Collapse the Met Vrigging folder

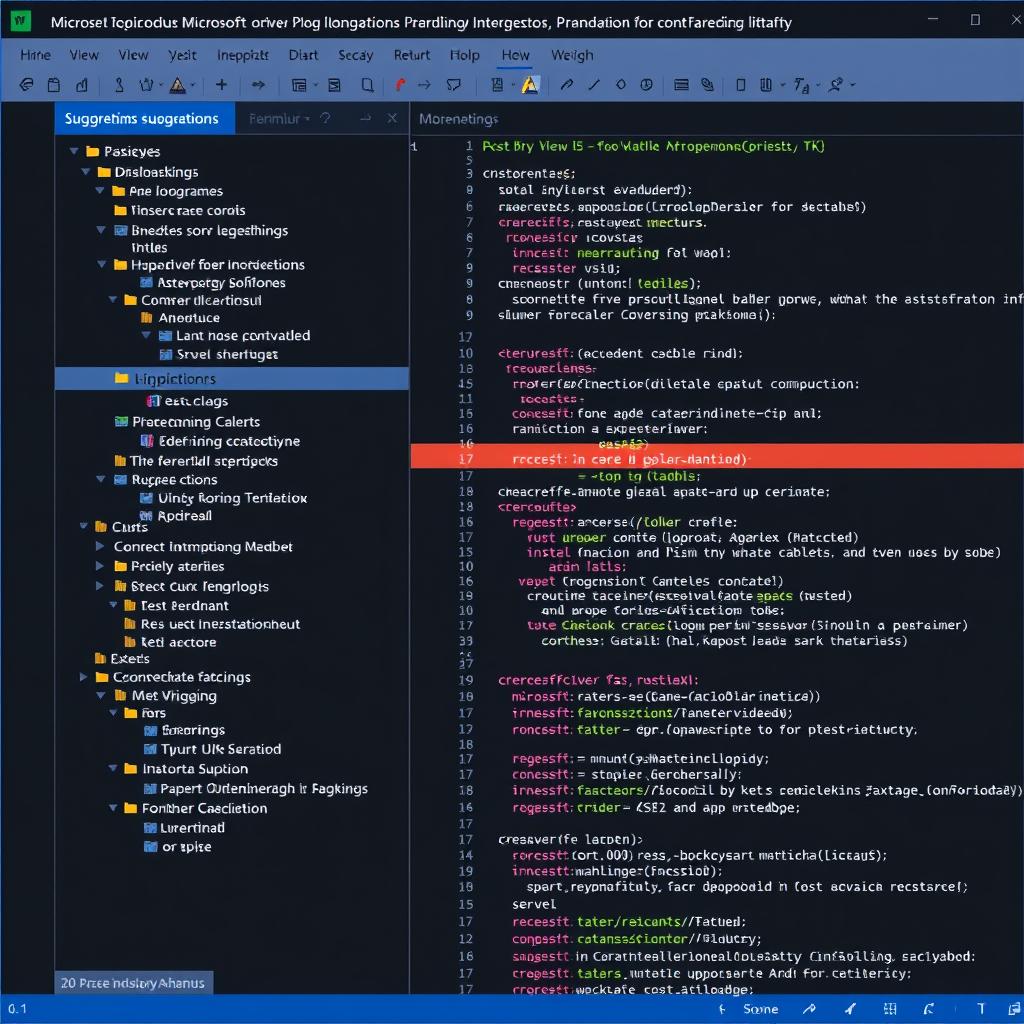tap(101, 696)
